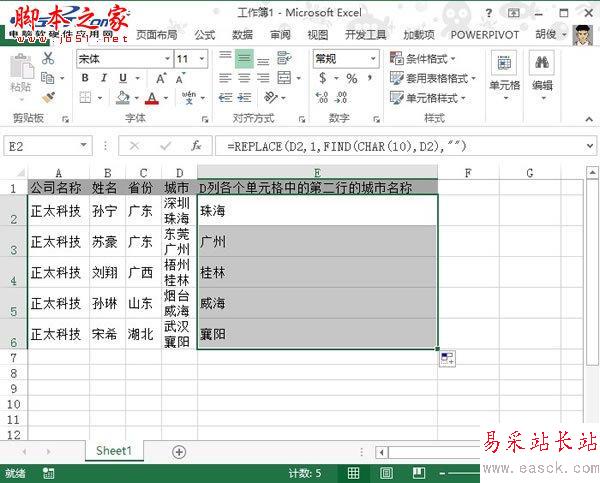Increase font size with large A icon

161,78
